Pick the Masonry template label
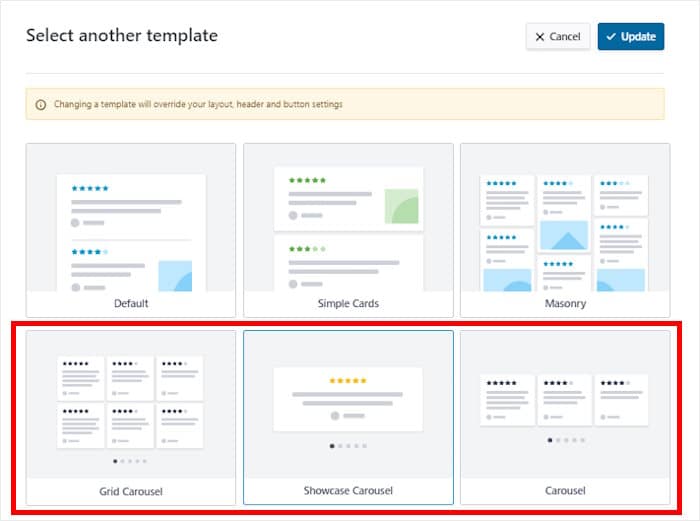Screen dimensions: 700x521 click(565, 304)
